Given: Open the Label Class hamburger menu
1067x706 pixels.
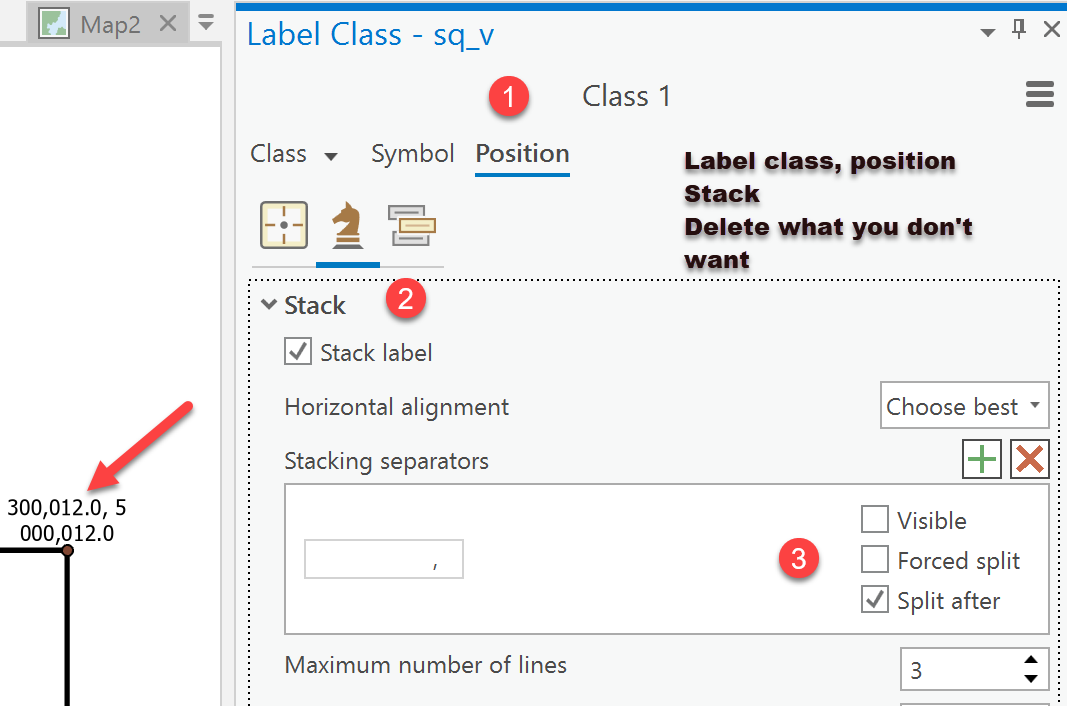Looking at the screenshot, I should click(x=1040, y=96).
